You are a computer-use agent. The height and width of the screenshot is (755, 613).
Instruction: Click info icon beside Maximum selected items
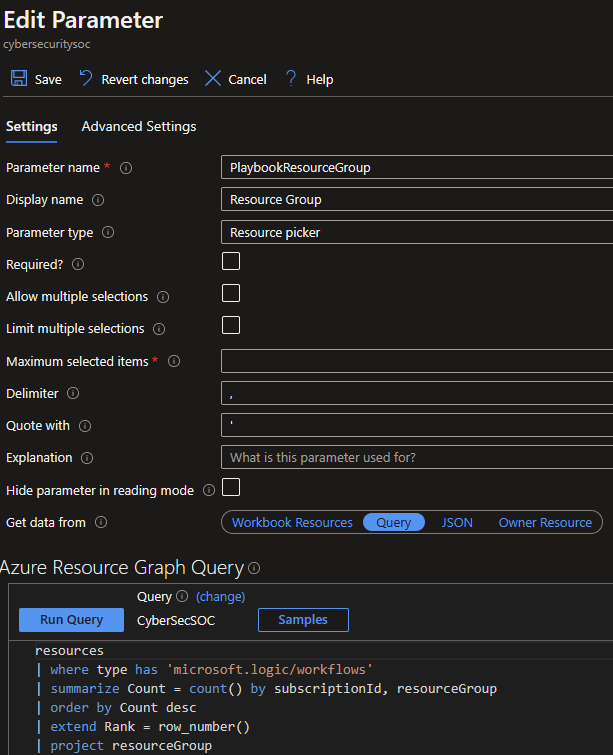[174, 361]
